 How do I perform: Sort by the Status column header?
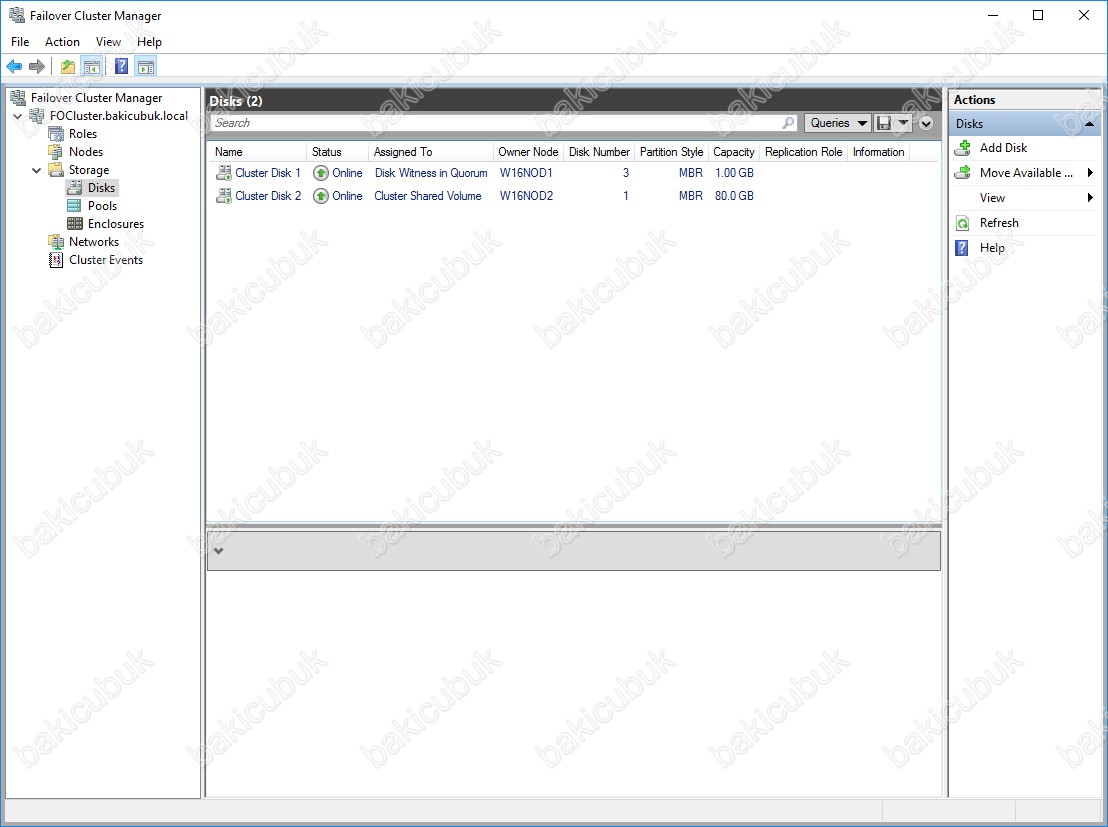(x=337, y=152)
